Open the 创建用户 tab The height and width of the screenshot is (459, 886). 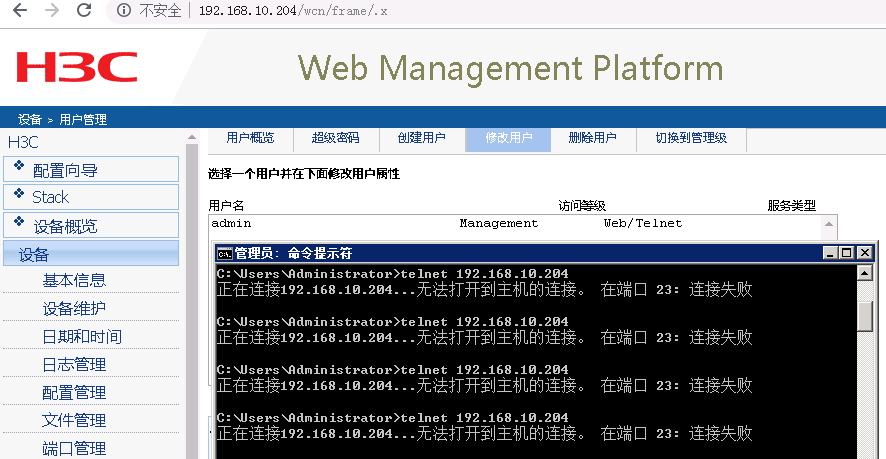click(x=422, y=138)
